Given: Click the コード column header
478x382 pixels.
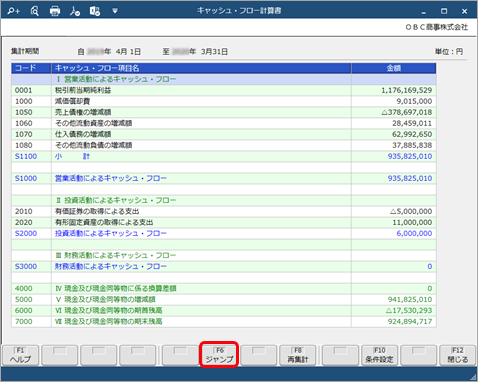Looking at the screenshot, I should [31, 68].
